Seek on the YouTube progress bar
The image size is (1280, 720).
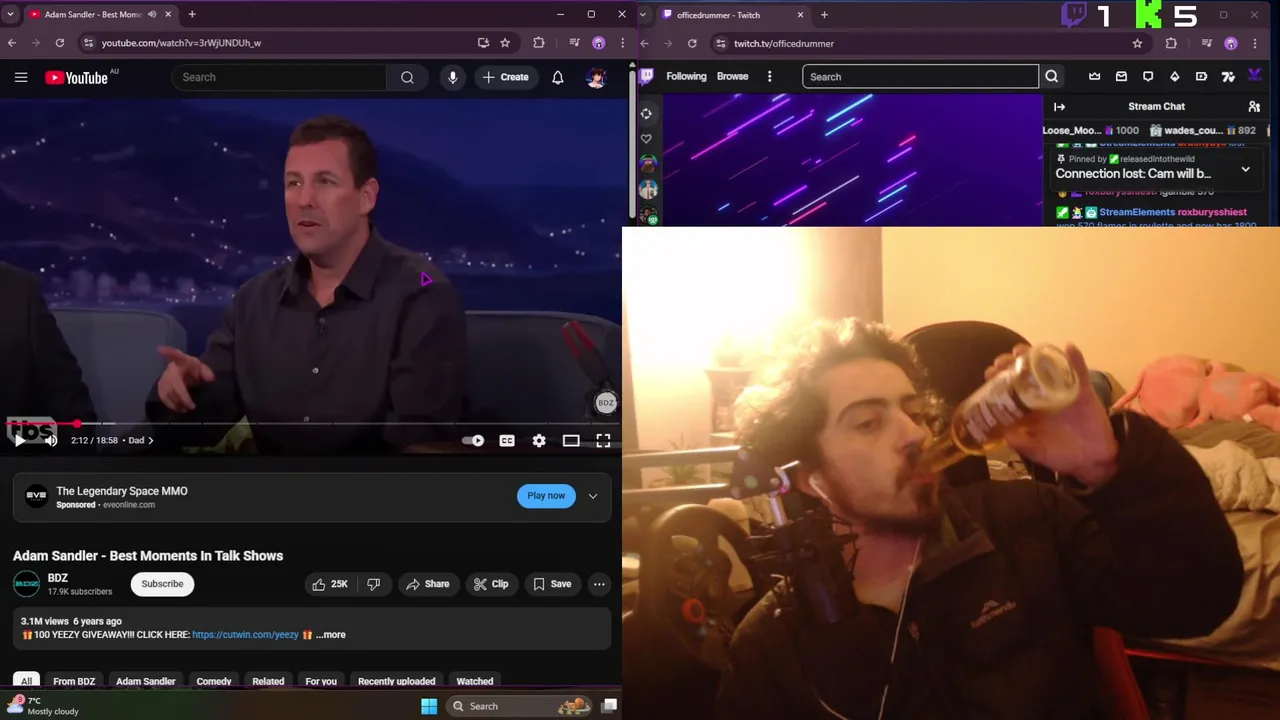(x=311, y=424)
